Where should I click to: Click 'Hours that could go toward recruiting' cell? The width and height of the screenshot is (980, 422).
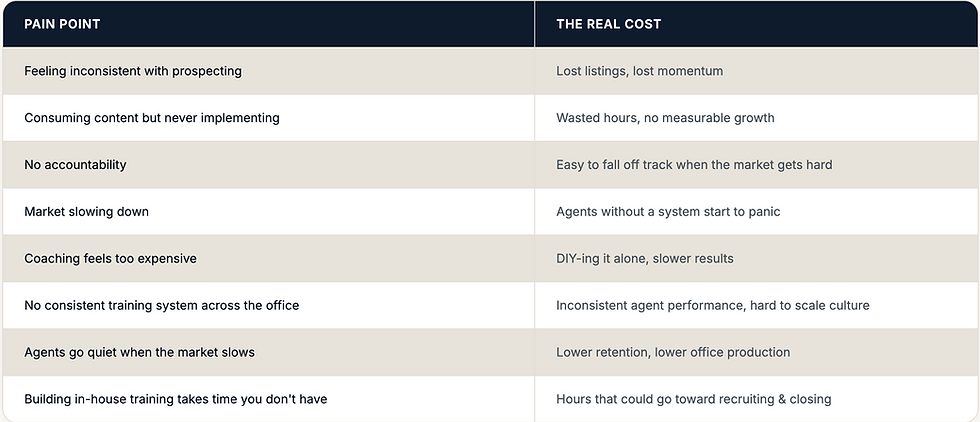coord(756,399)
